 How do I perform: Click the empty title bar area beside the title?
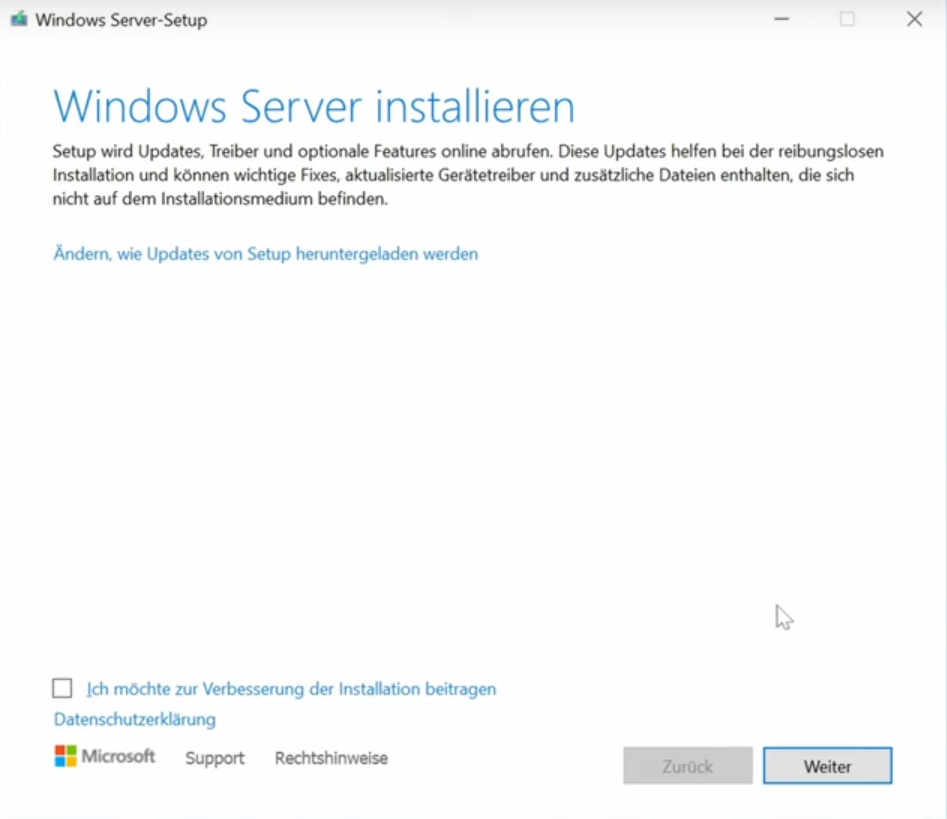[480, 20]
